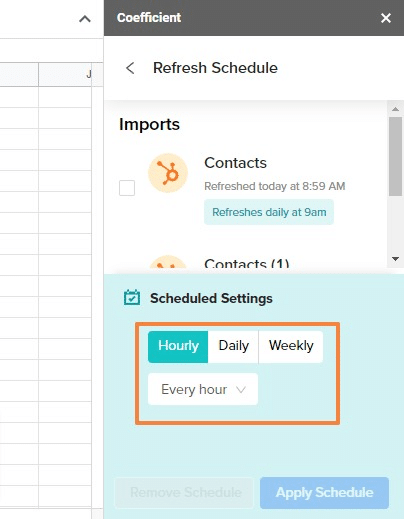404x519 pixels.
Task: Select column J header in spreadsheet
Action: 65,74
